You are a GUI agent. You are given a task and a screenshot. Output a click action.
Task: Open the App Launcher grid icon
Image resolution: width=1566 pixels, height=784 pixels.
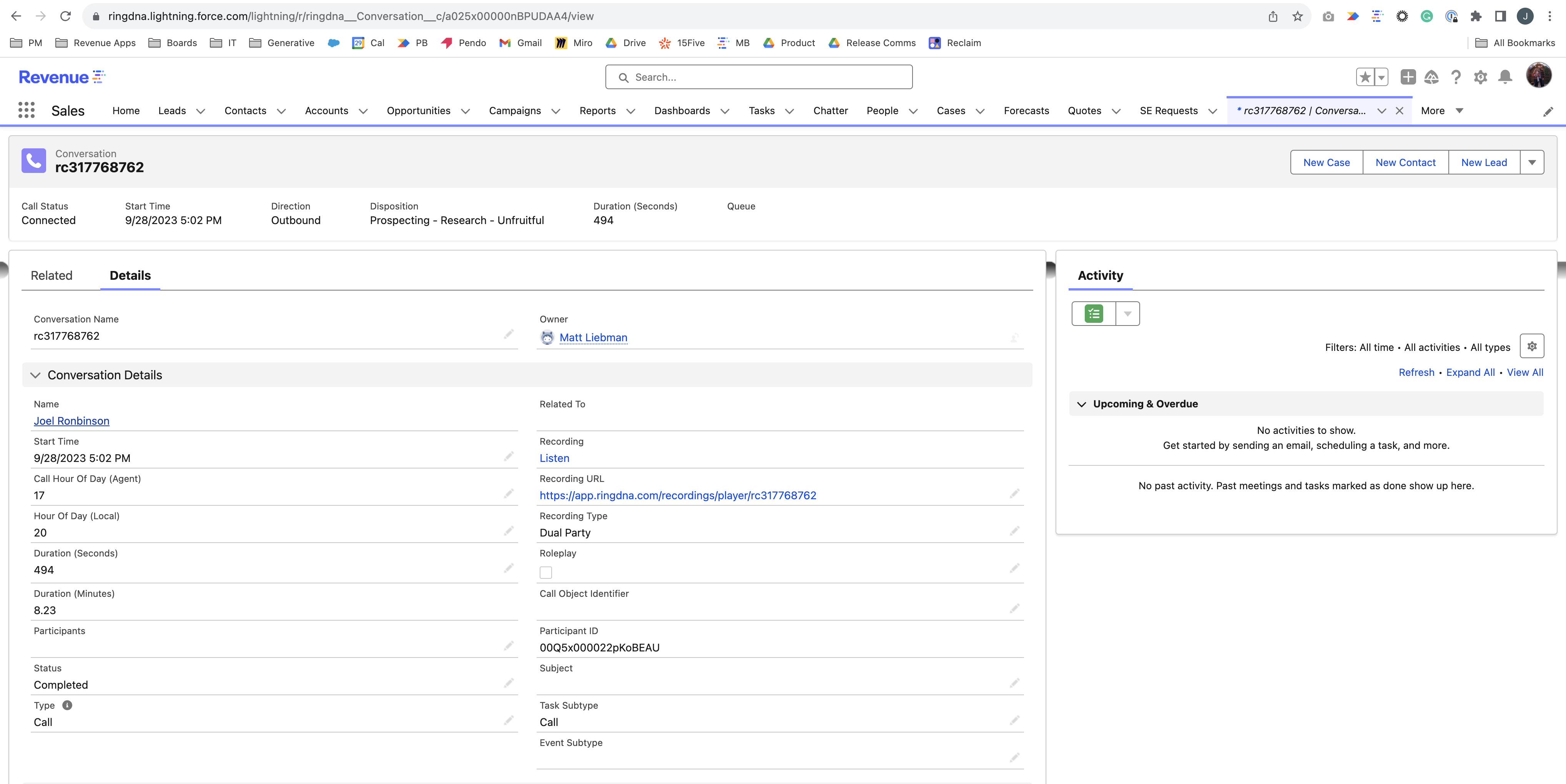coord(26,110)
